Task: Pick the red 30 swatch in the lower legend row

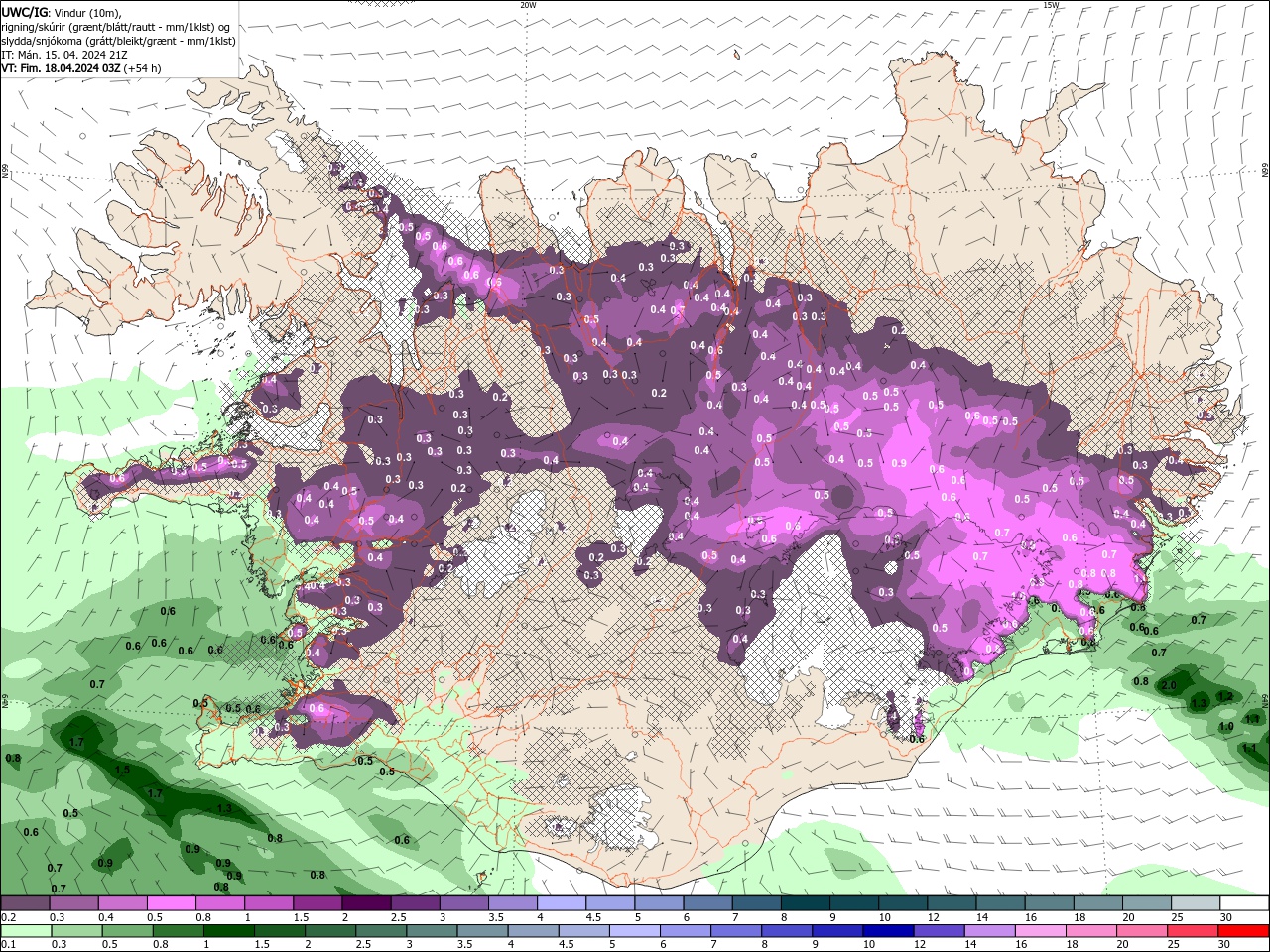Action: pos(1244,931)
